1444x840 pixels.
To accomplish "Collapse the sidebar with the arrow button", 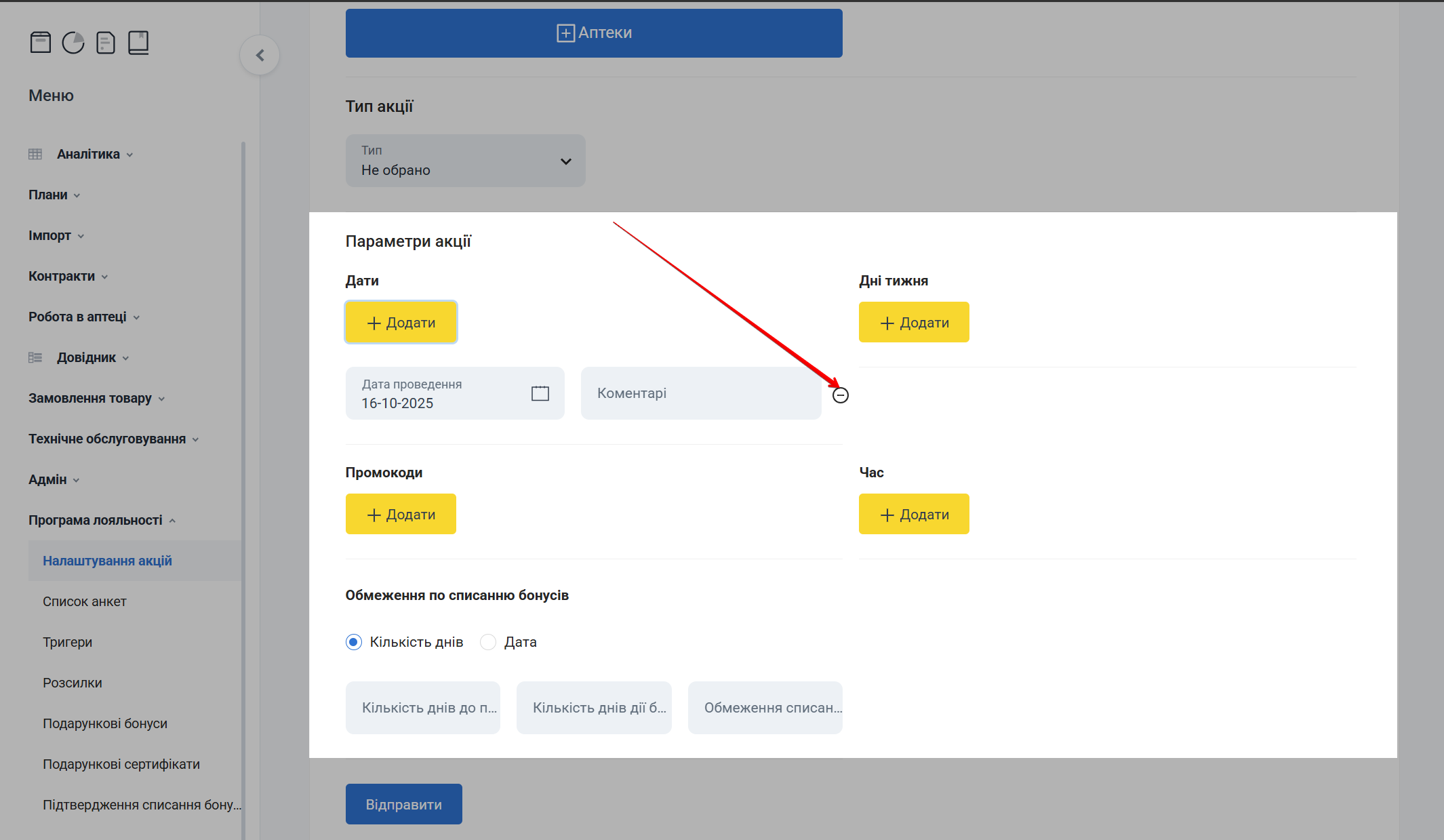I will [x=260, y=56].
